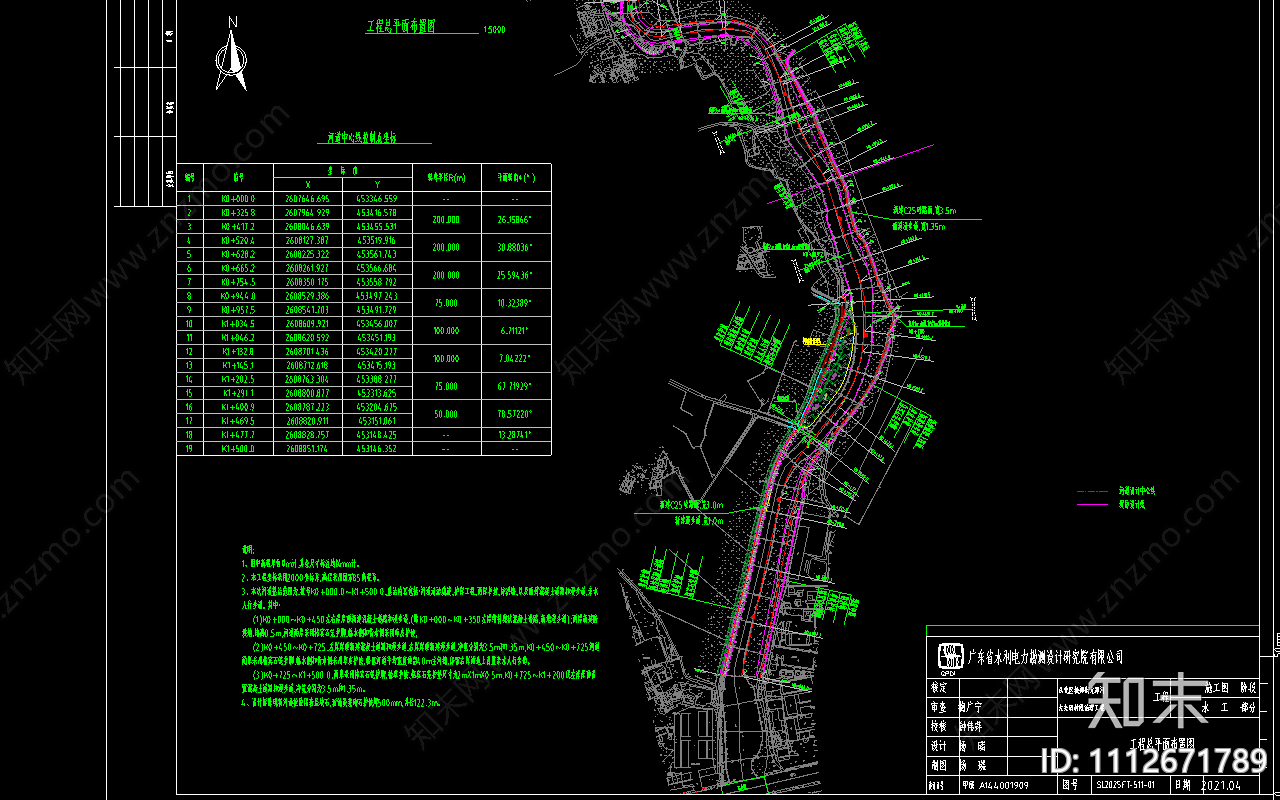Image resolution: width=1280 pixels, height=800 pixels.
Task: Select station cell 'K0+520.4'
Action: pos(239,241)
